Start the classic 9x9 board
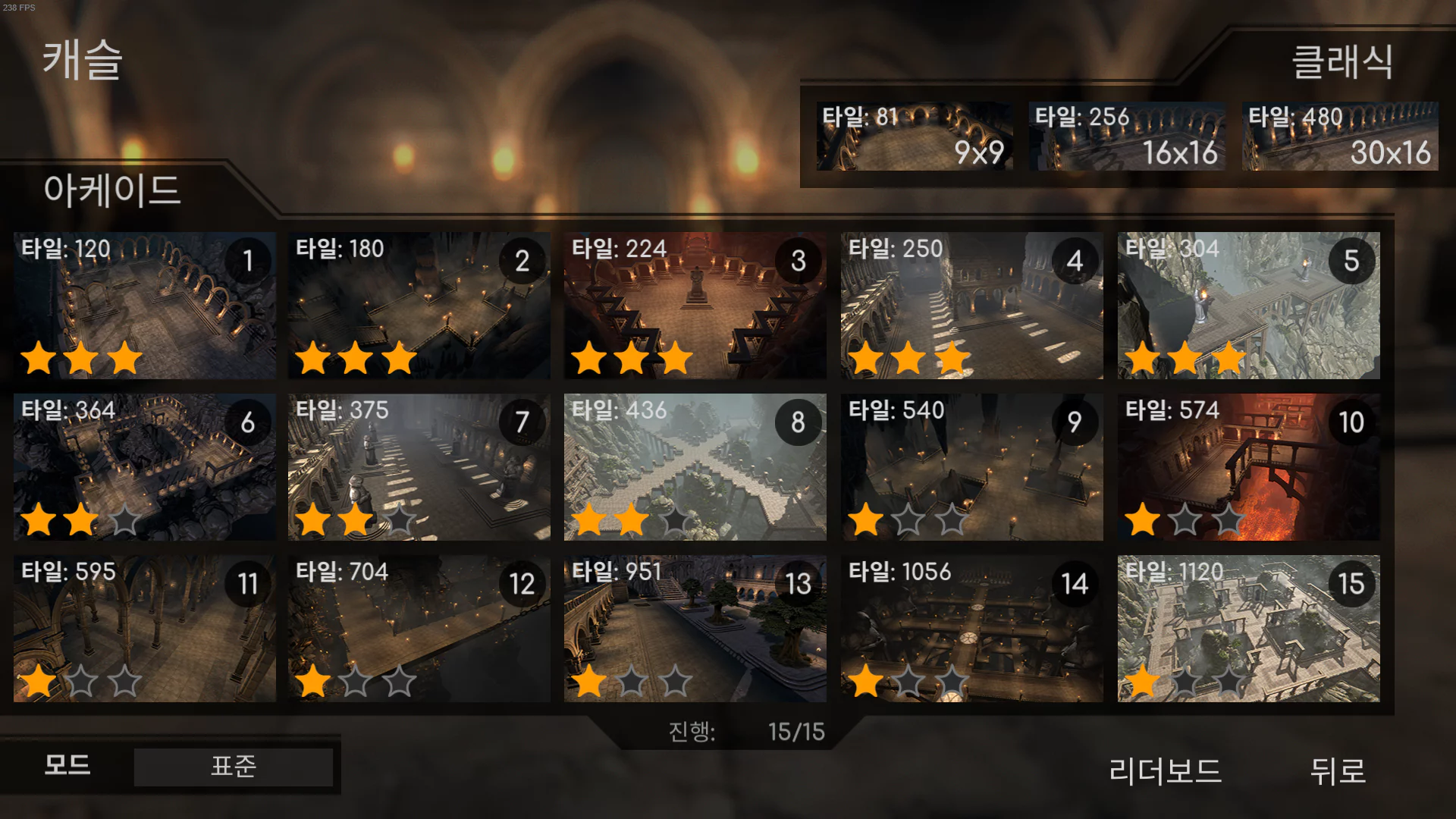Screen dimensions: 1456x819 point(915,136)
